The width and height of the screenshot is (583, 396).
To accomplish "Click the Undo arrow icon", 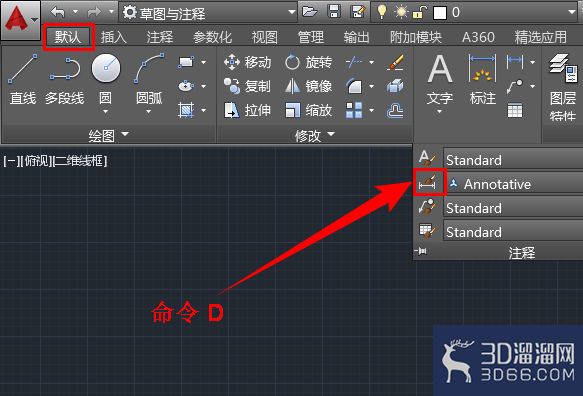I will [58, 12].
